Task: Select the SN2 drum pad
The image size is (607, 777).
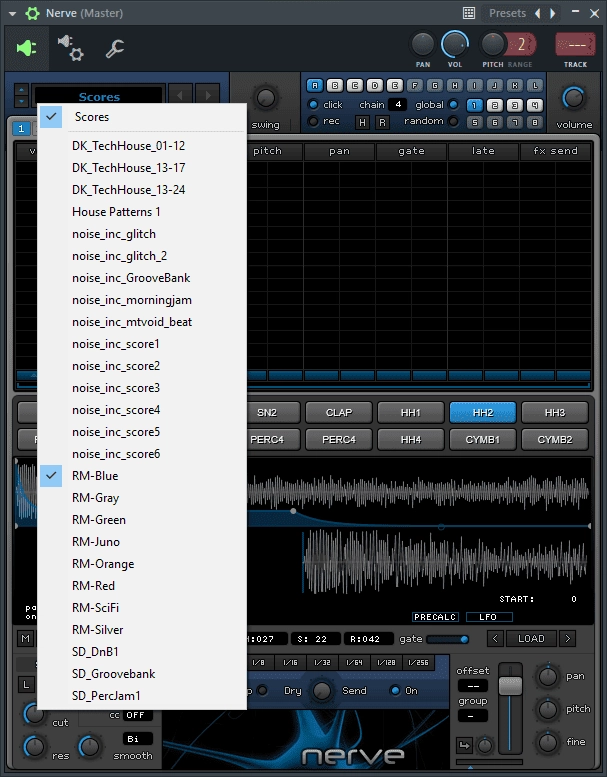Action: (x=273, y=412)
